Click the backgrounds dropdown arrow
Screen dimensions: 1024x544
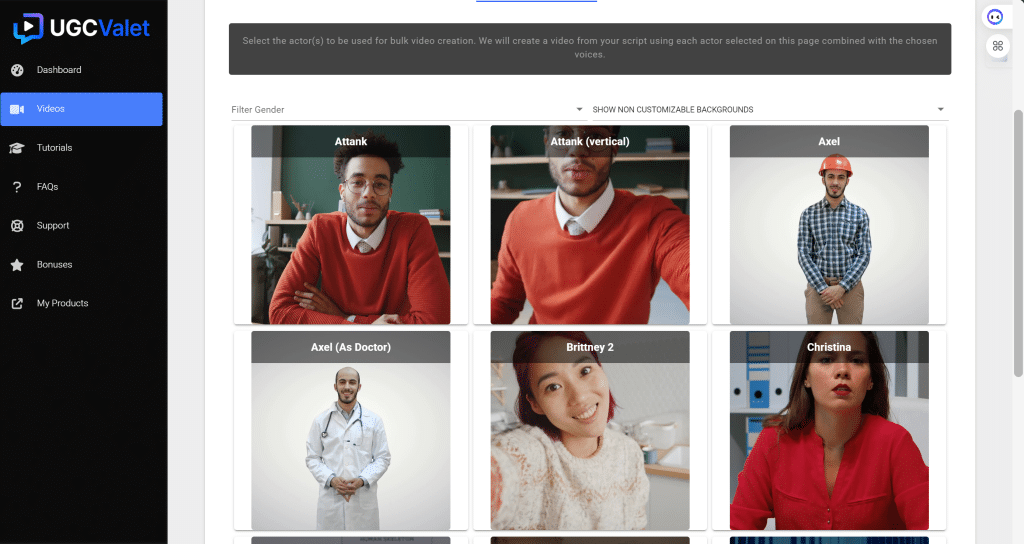coord(940,110)
